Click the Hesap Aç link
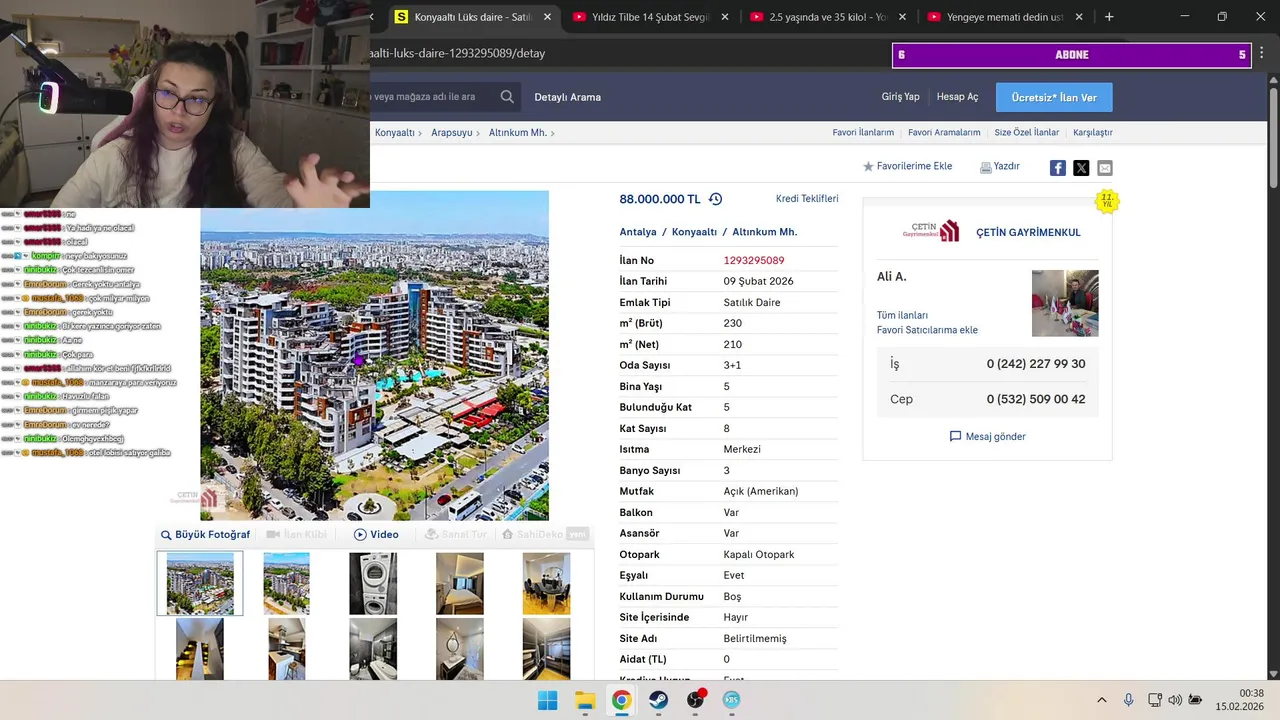Image resolution: width=1280 pixels, height=720 pixels. click(x=957, y=97)
